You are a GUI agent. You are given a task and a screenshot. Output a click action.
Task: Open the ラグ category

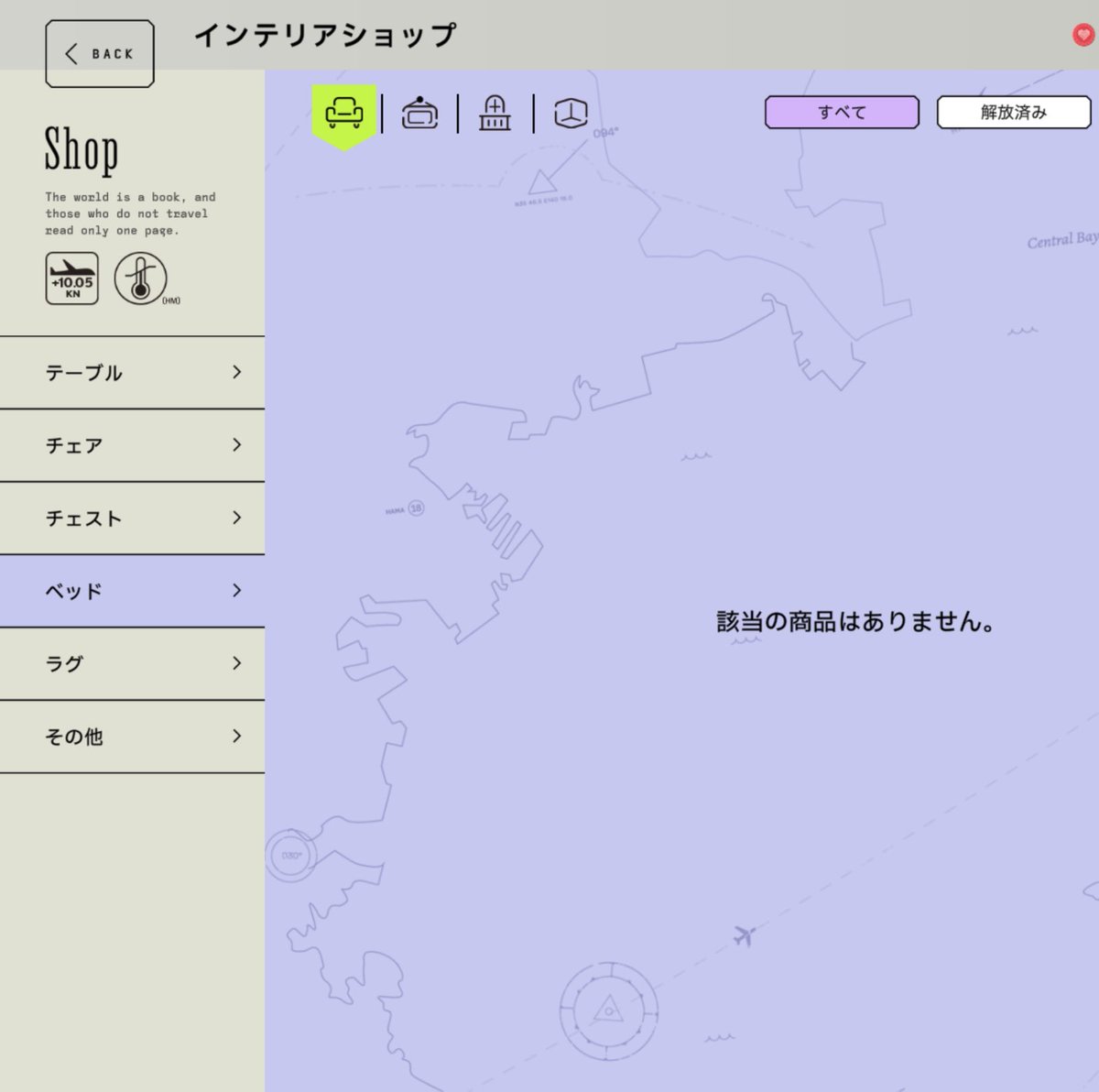point(132,664)
